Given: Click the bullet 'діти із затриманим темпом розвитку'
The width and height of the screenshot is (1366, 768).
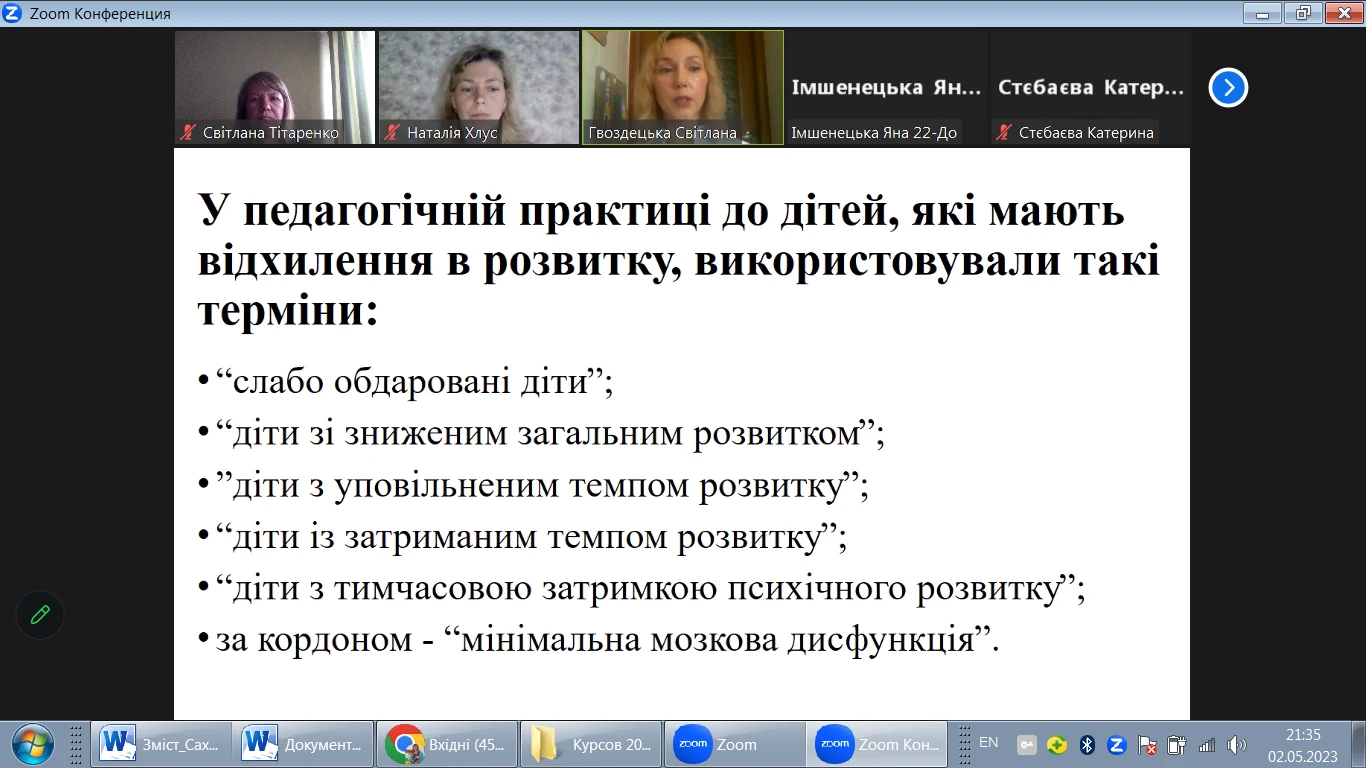Looking at the screenshot, I should pos(531,538).
